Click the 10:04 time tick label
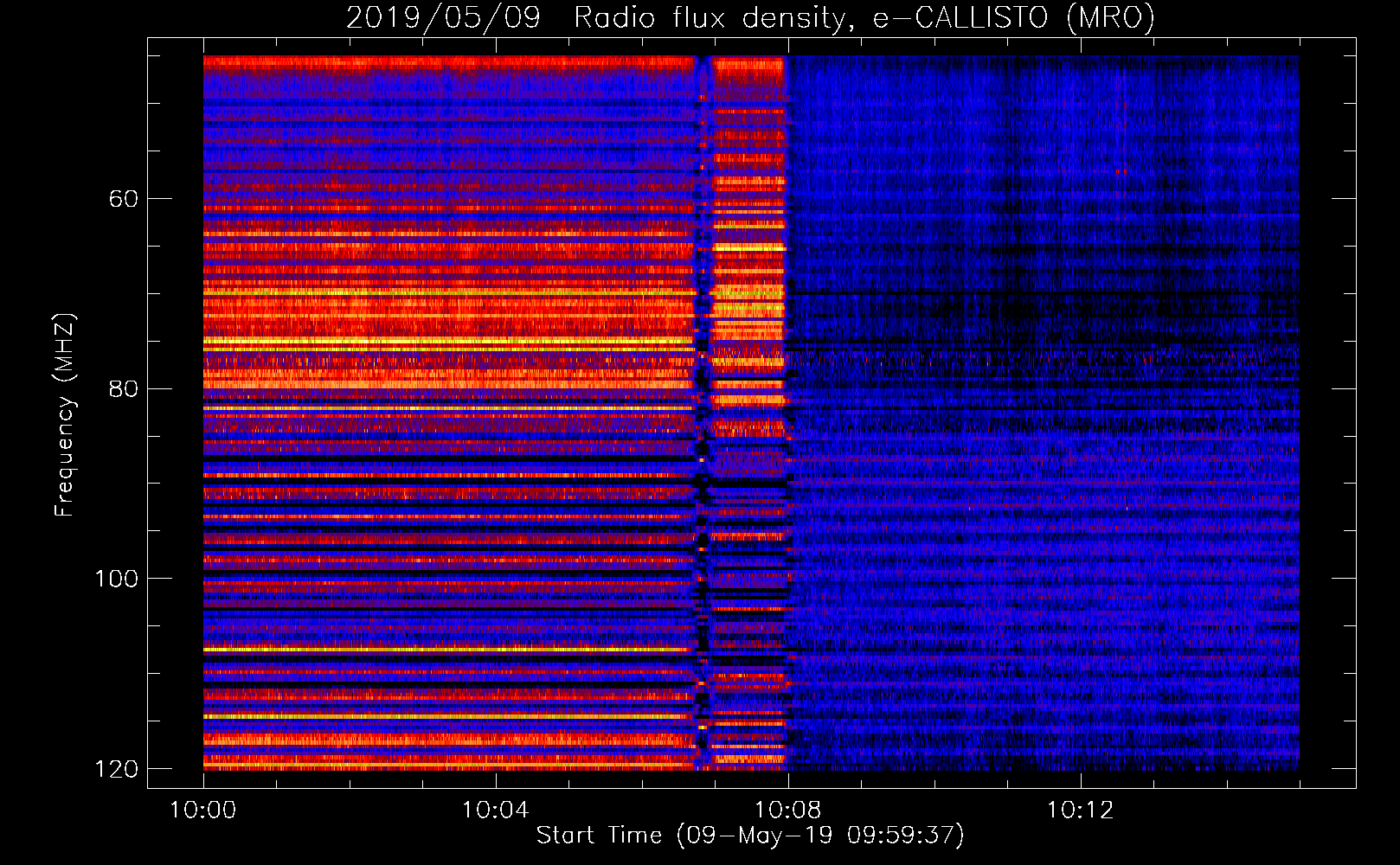Screen dimensions: 1400x865 [496, 811]
